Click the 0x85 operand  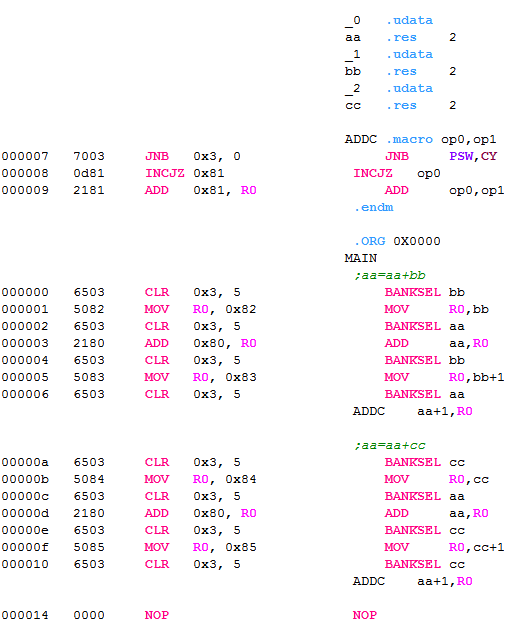(x=241, y=547)
